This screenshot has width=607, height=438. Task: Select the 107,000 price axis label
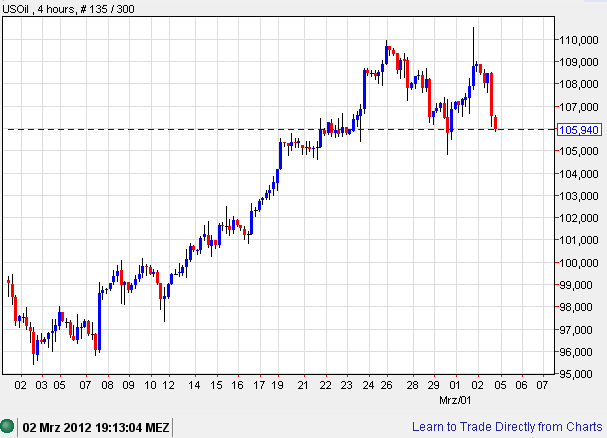click(x=579, y=106)
